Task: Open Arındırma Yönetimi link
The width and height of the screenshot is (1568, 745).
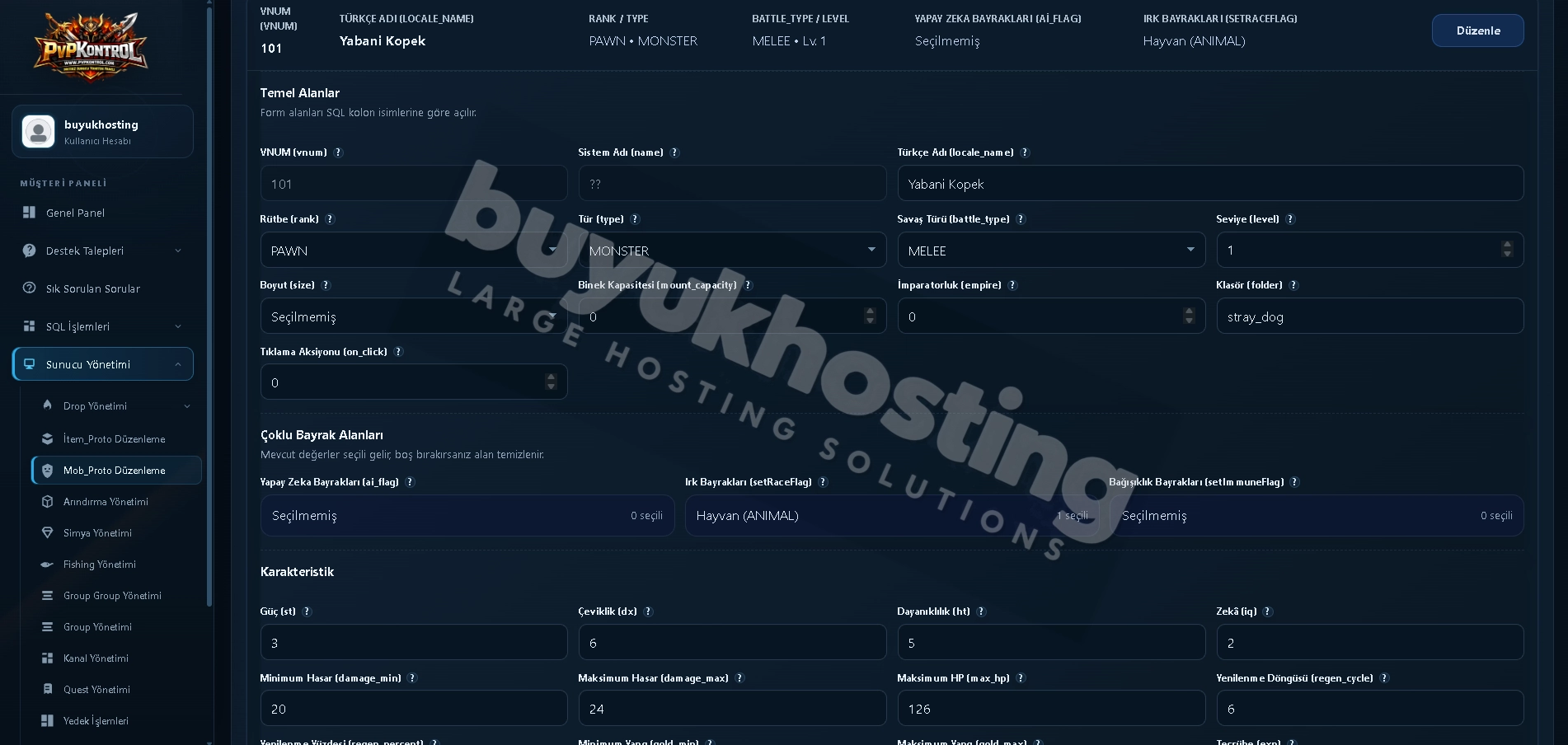Action: (x=116, y=502)
